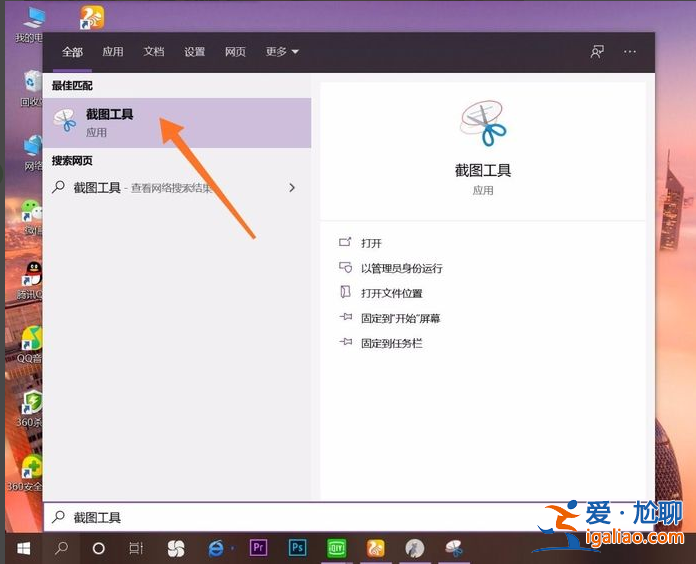This screenshot has height=564, width=696.
Task: Click the administrator shield icon
Action: coord(345,268)
